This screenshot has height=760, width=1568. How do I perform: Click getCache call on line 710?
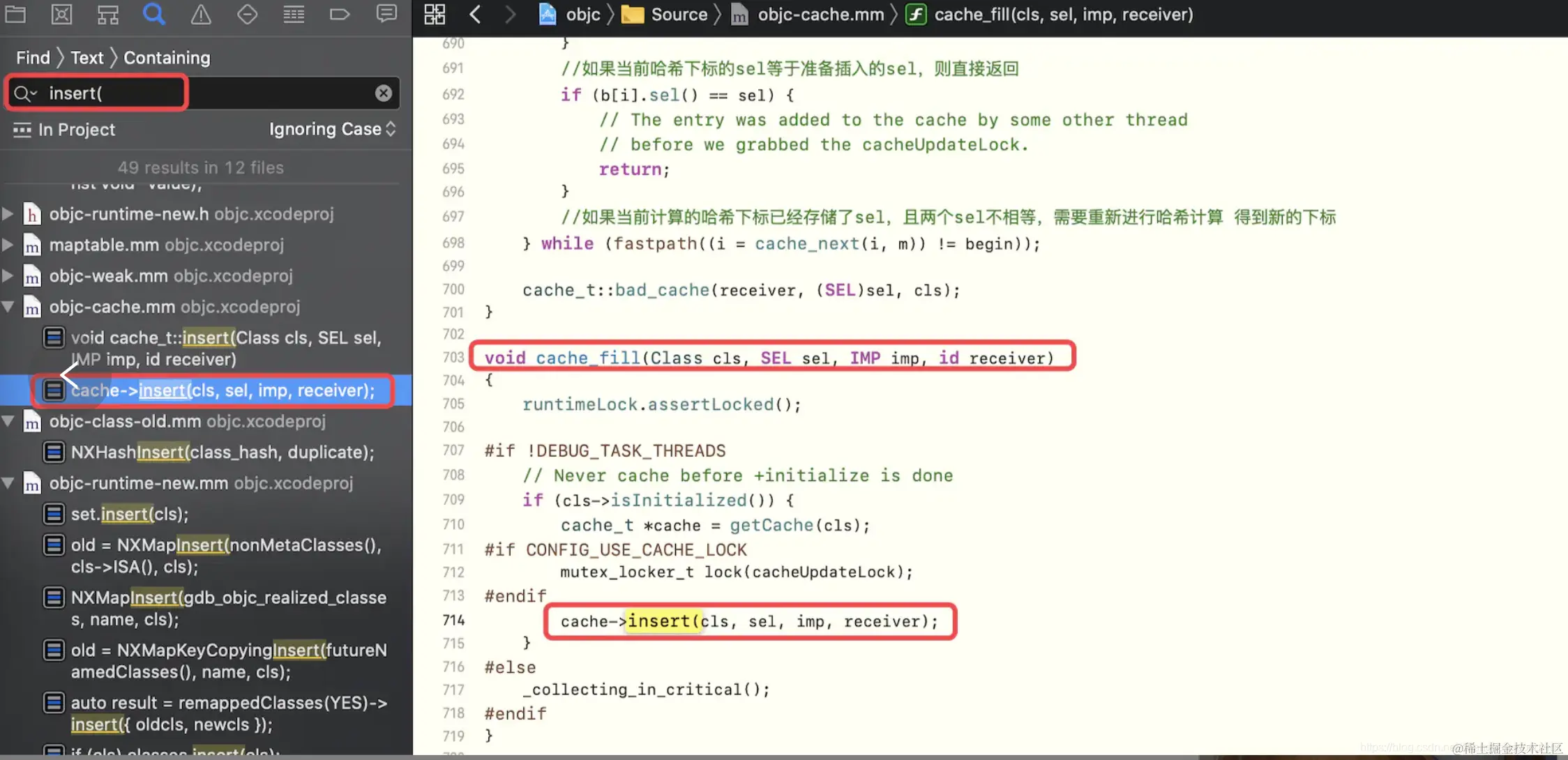click(x=771, y=525)
